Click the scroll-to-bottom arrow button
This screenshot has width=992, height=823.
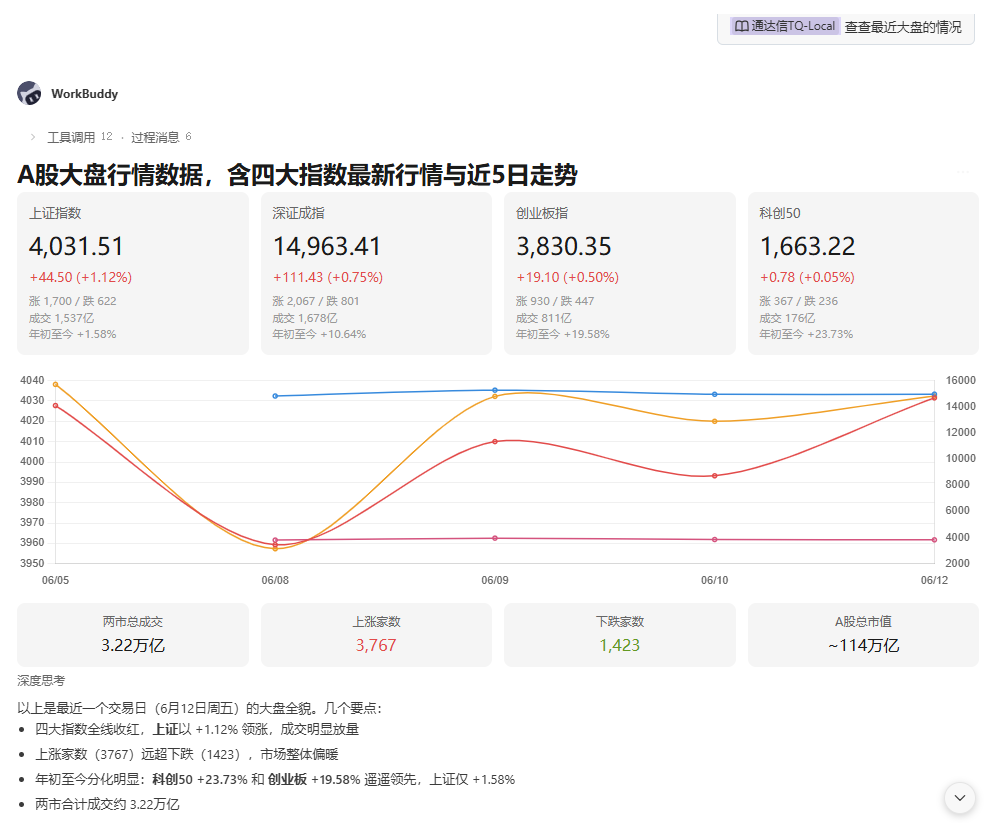click(959, 798)
